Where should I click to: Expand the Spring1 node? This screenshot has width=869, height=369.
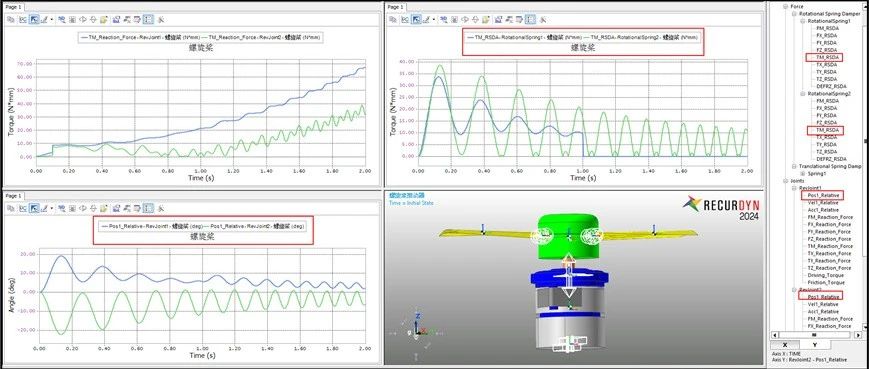(x=802, y=173)
